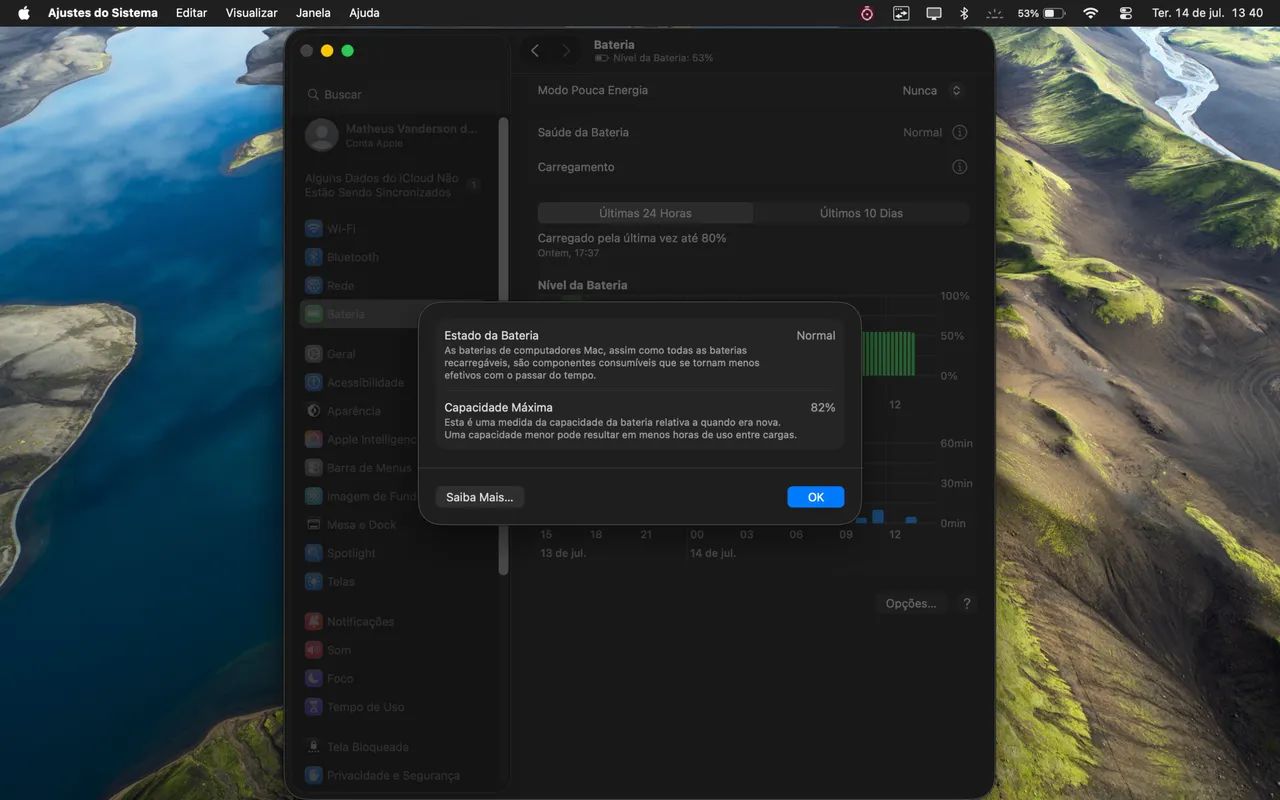Click the back navigation arrow
The height and width of the screenshot is (800, 1280).
click(x=535, y=51)
